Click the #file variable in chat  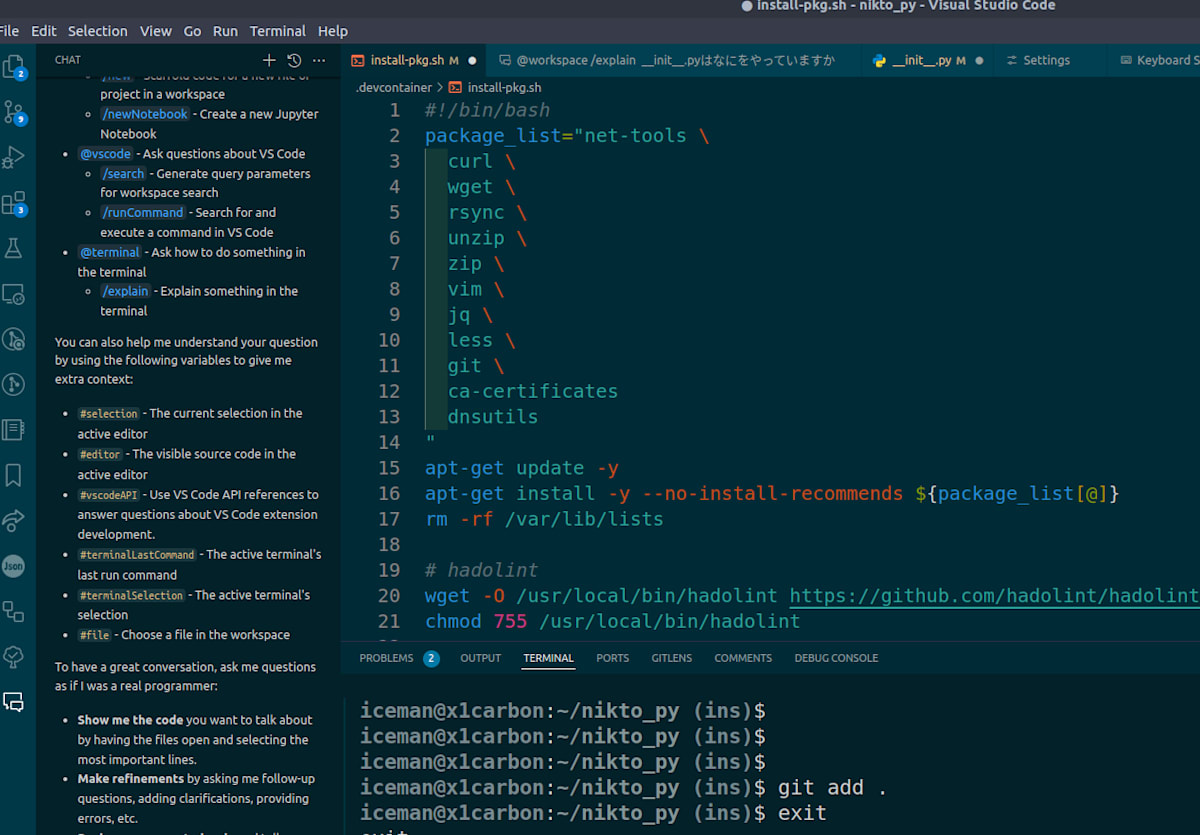[94, 635]
